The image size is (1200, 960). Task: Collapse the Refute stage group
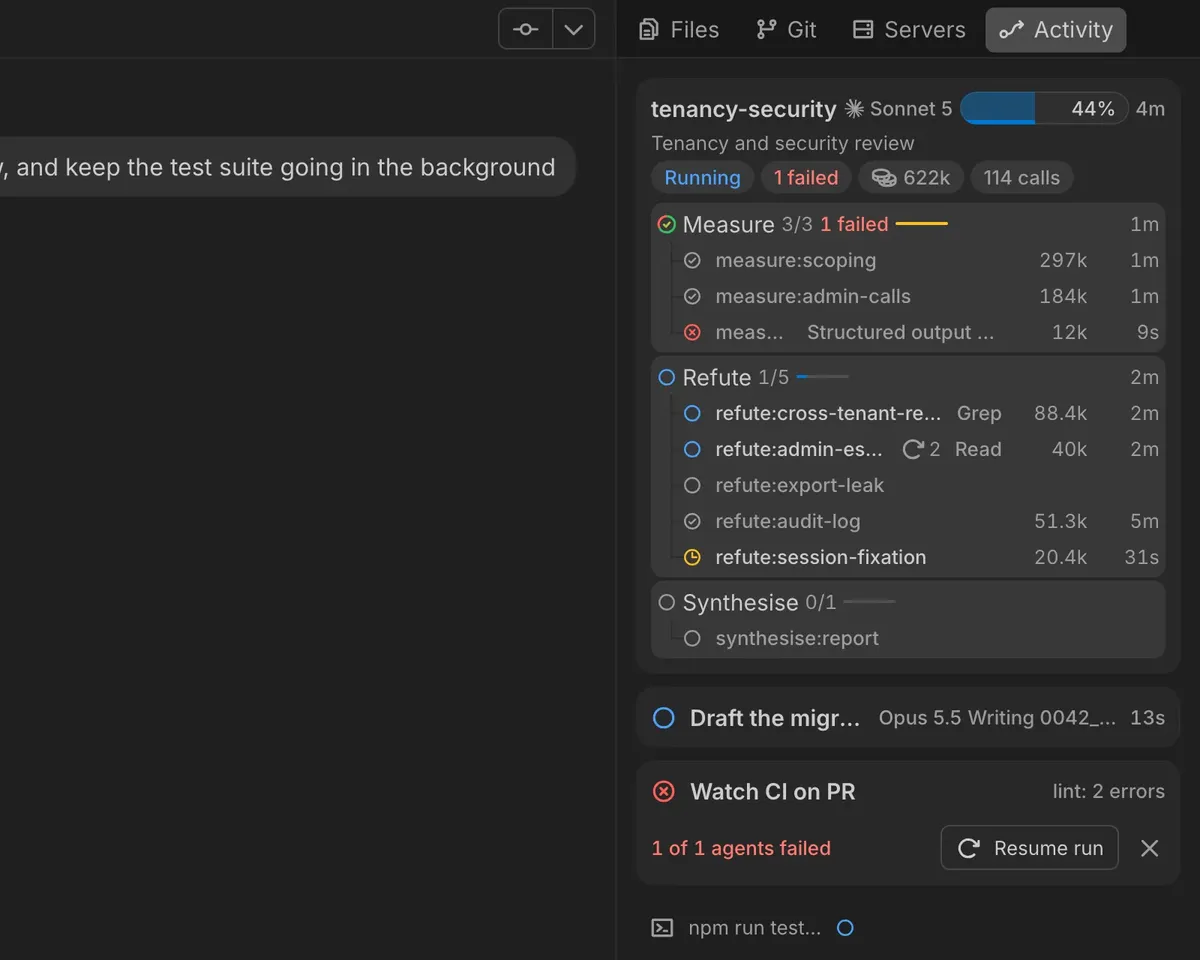coord(908,377)
